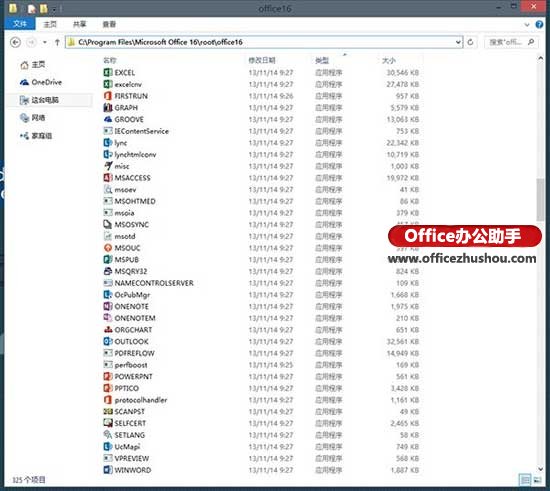Select the ORGCHART icon
Screen dimensions: 550x491
[108, 330]
